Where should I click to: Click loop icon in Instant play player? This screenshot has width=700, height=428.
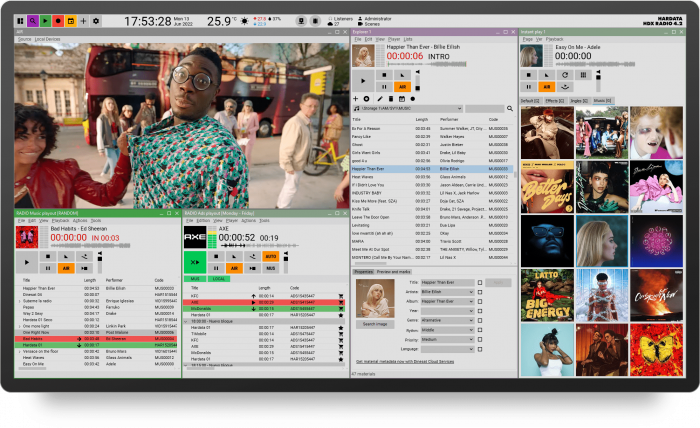[565, 75]
